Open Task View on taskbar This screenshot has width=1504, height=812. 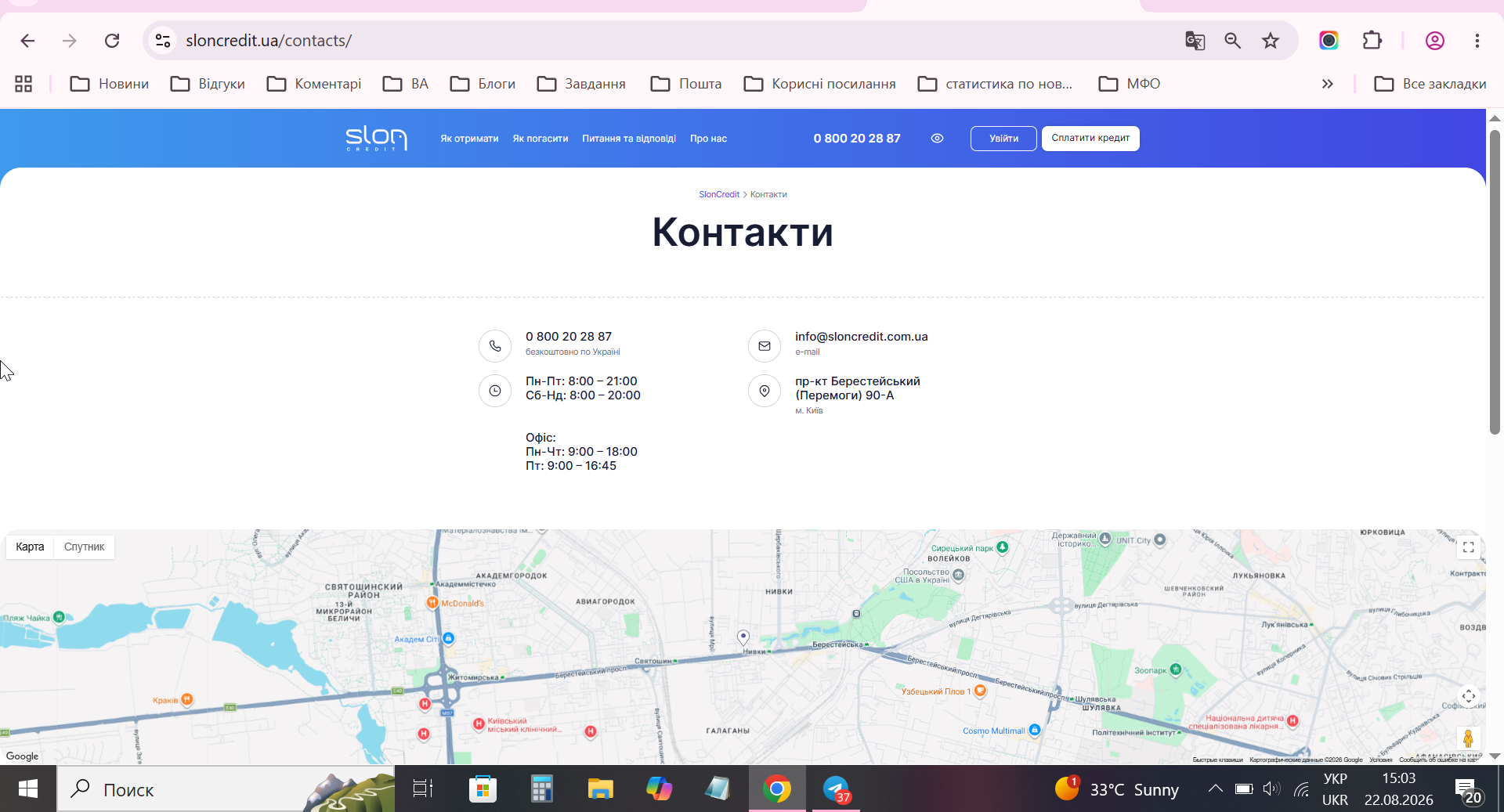tap(423, 789)
